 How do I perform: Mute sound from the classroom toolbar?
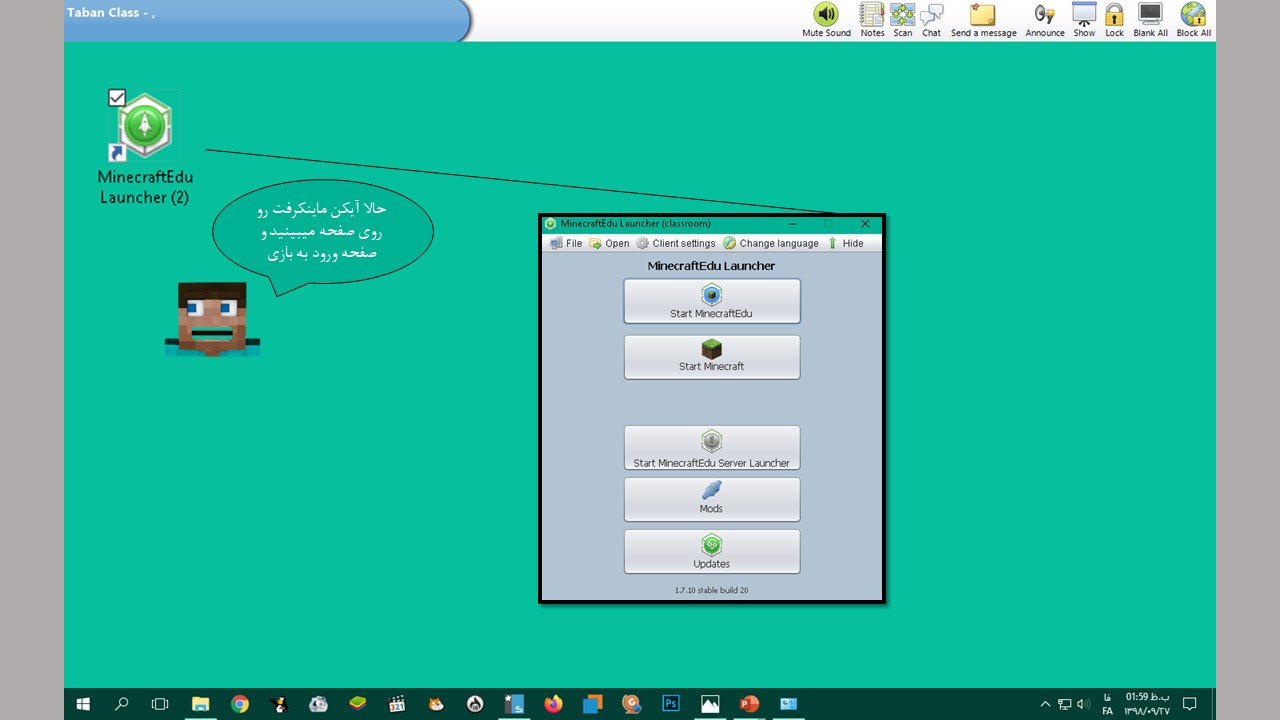coord(826,15)
